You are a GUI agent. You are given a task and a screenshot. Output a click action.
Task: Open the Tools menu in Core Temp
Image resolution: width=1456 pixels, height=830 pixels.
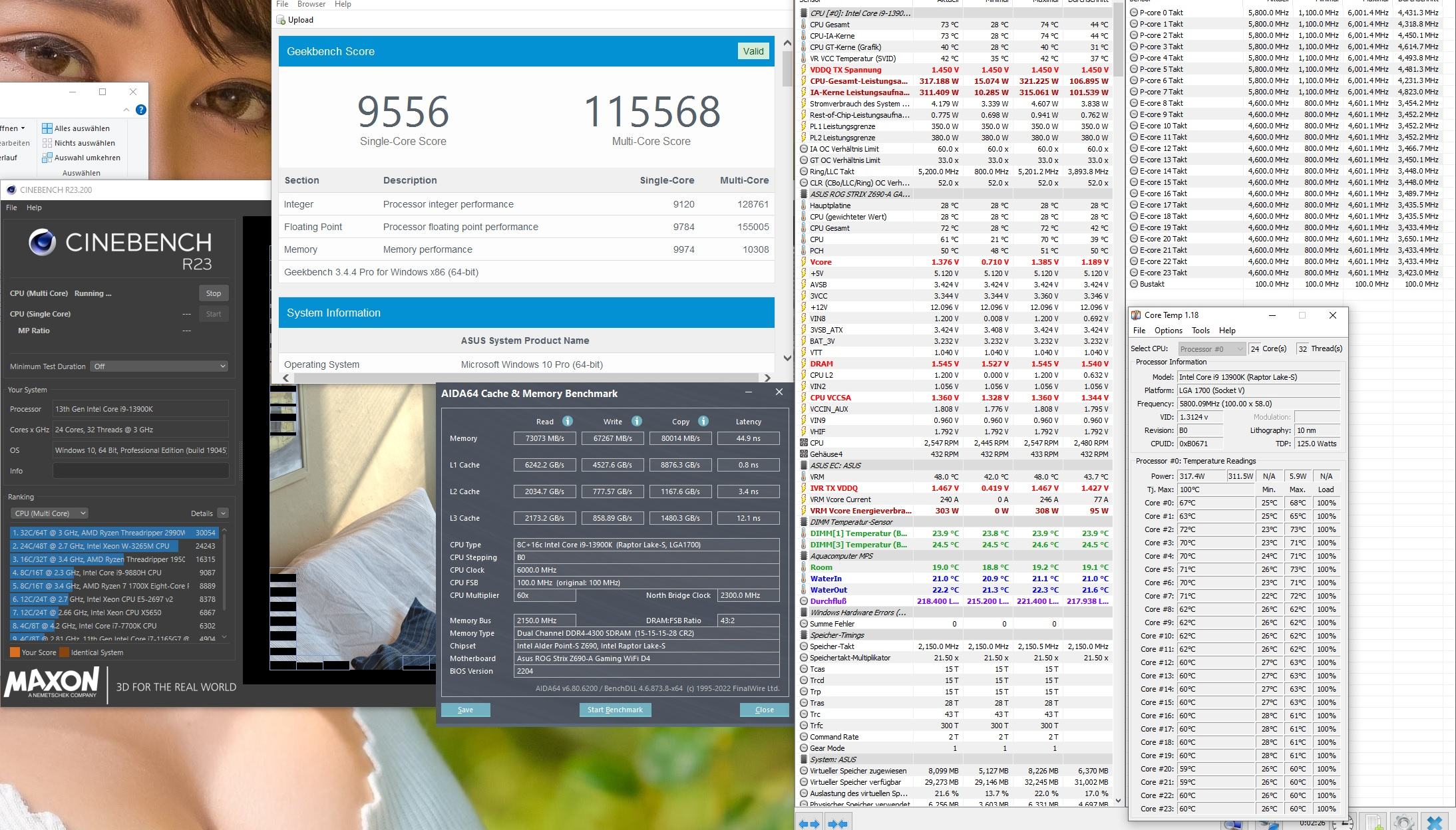(1200, 331)
